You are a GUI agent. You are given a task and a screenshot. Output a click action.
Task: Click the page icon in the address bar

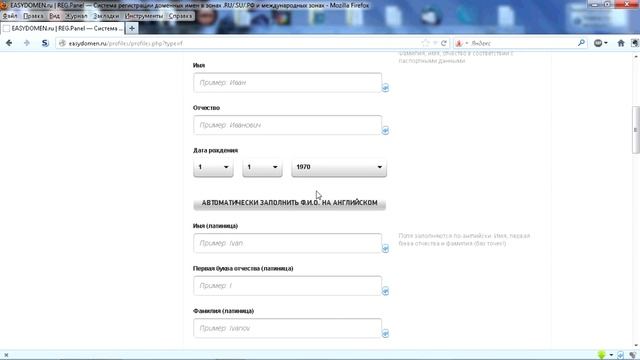(62, 43)
